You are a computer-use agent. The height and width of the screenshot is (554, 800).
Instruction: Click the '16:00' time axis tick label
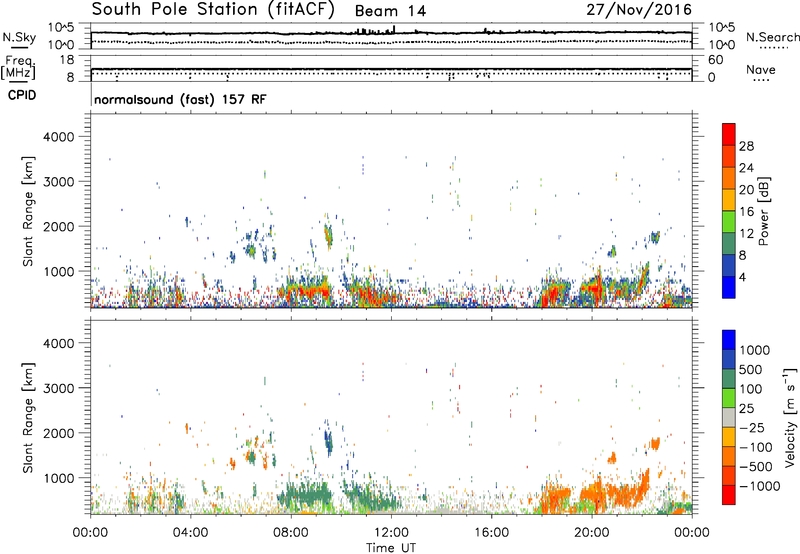491,533
